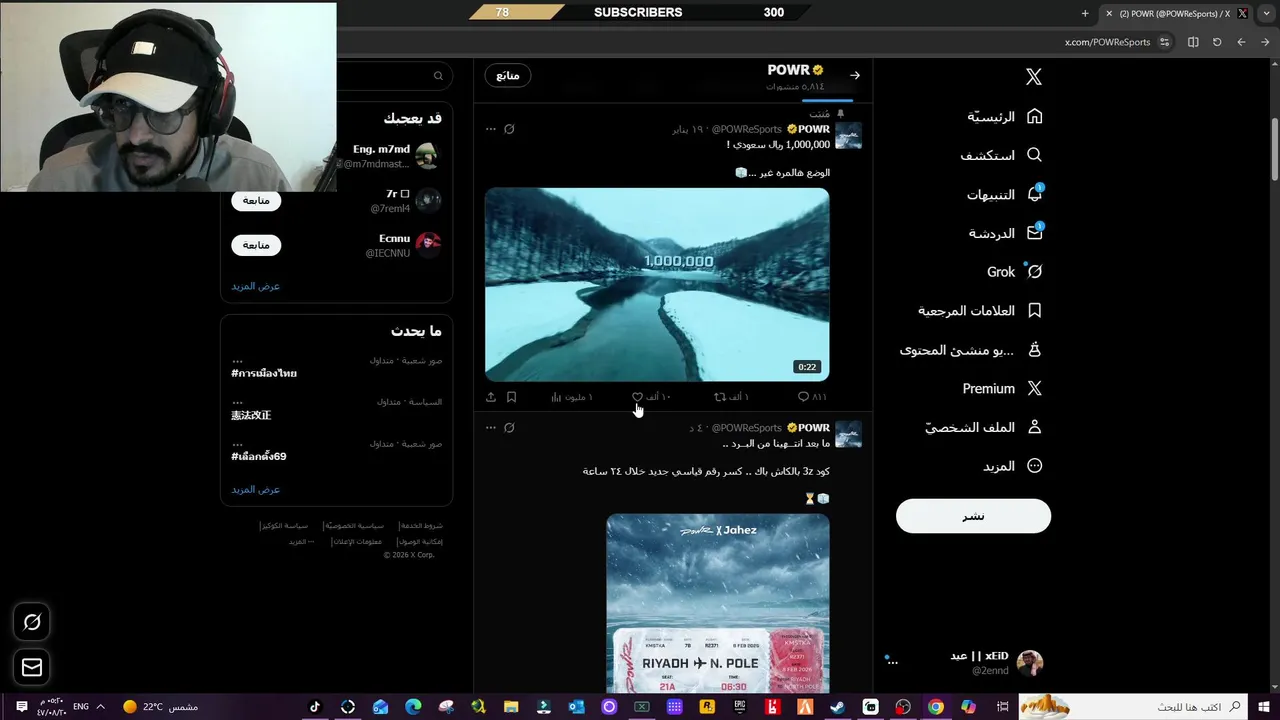1280x720 pixels.
Task: View analytics of pinned post
Action: pos(572,397)
